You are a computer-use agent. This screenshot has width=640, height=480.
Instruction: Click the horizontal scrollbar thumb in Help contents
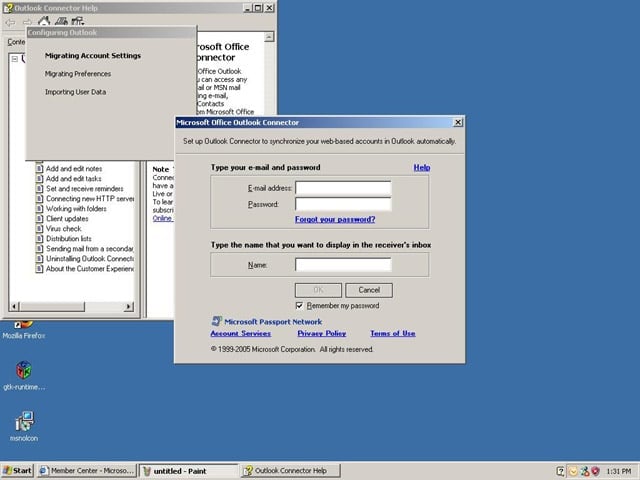pos(52,306)
